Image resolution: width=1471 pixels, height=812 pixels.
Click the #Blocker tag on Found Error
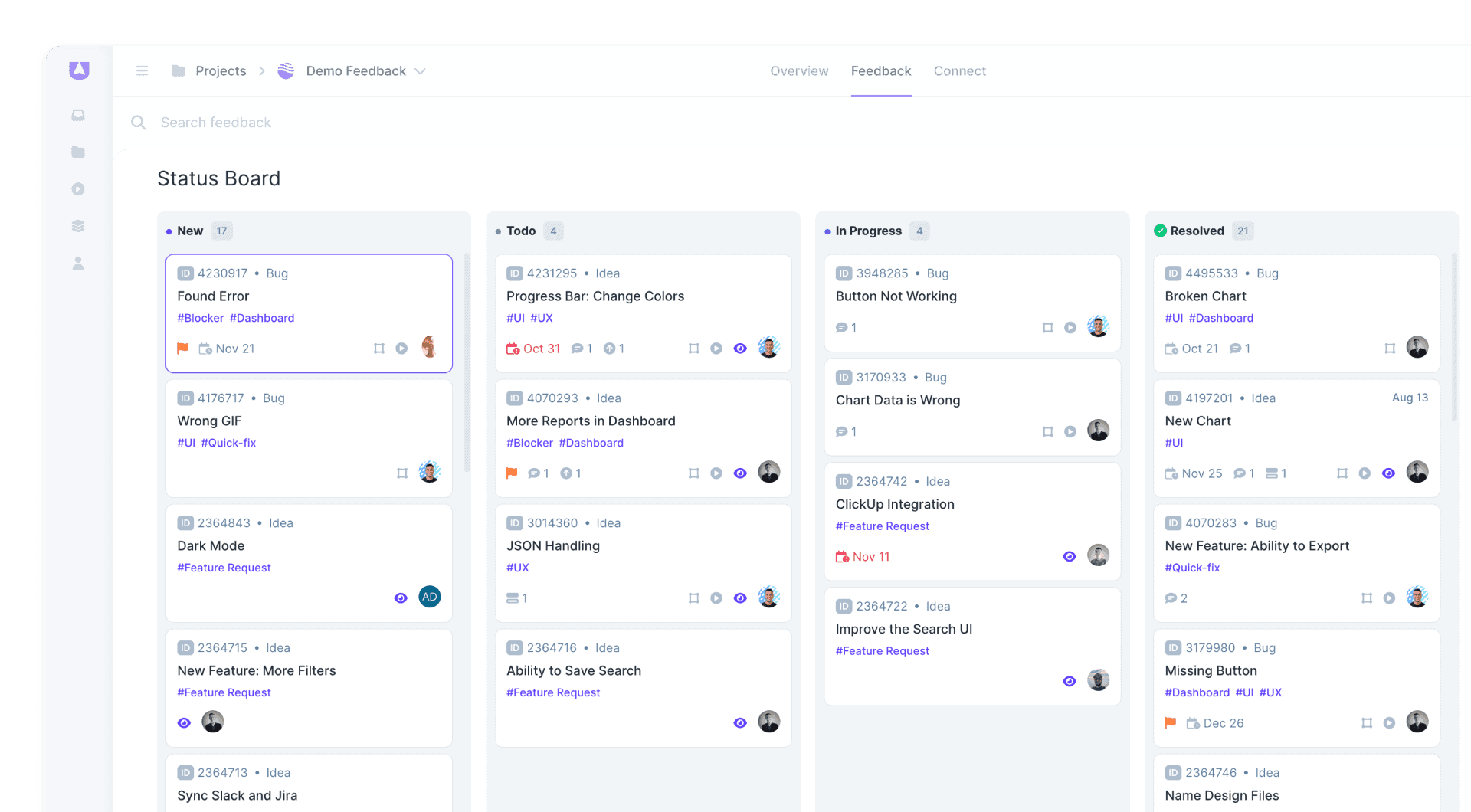point(200,318)
